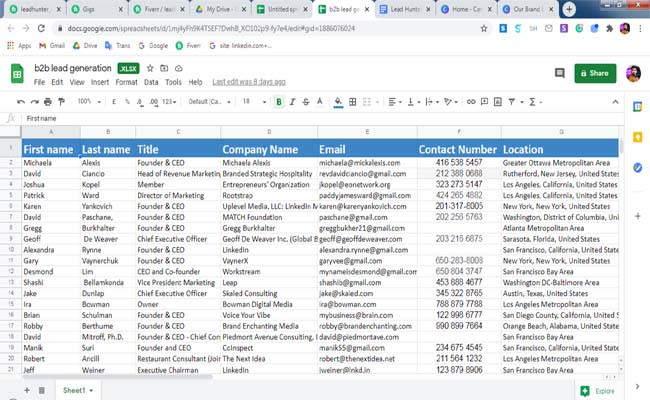Reload the page with refresh icon
Image resolution: width=650 pixels, height=400 pixels.
coord(41,28)
